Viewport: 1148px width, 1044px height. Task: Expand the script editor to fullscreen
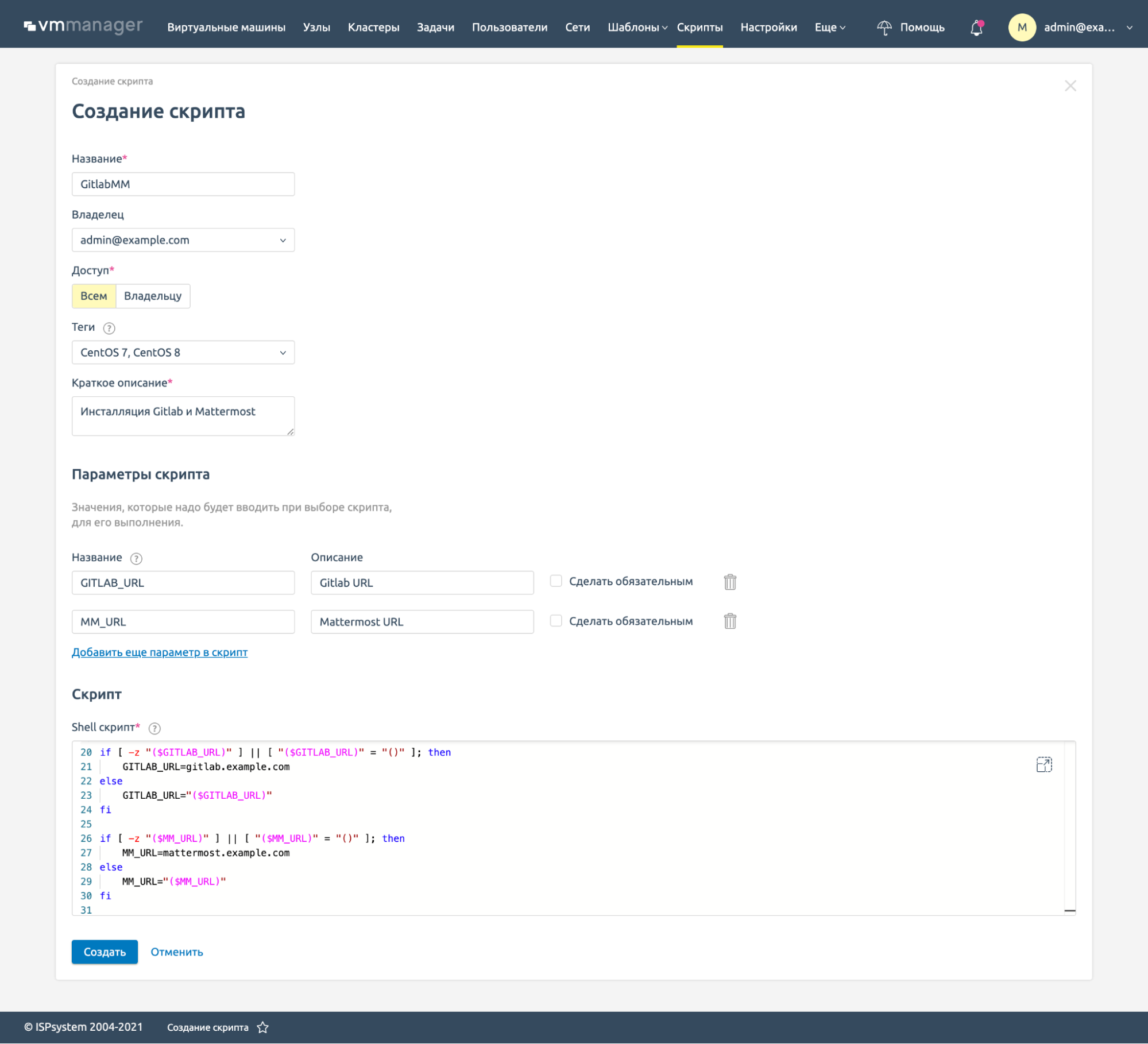tap(1043, 764)
